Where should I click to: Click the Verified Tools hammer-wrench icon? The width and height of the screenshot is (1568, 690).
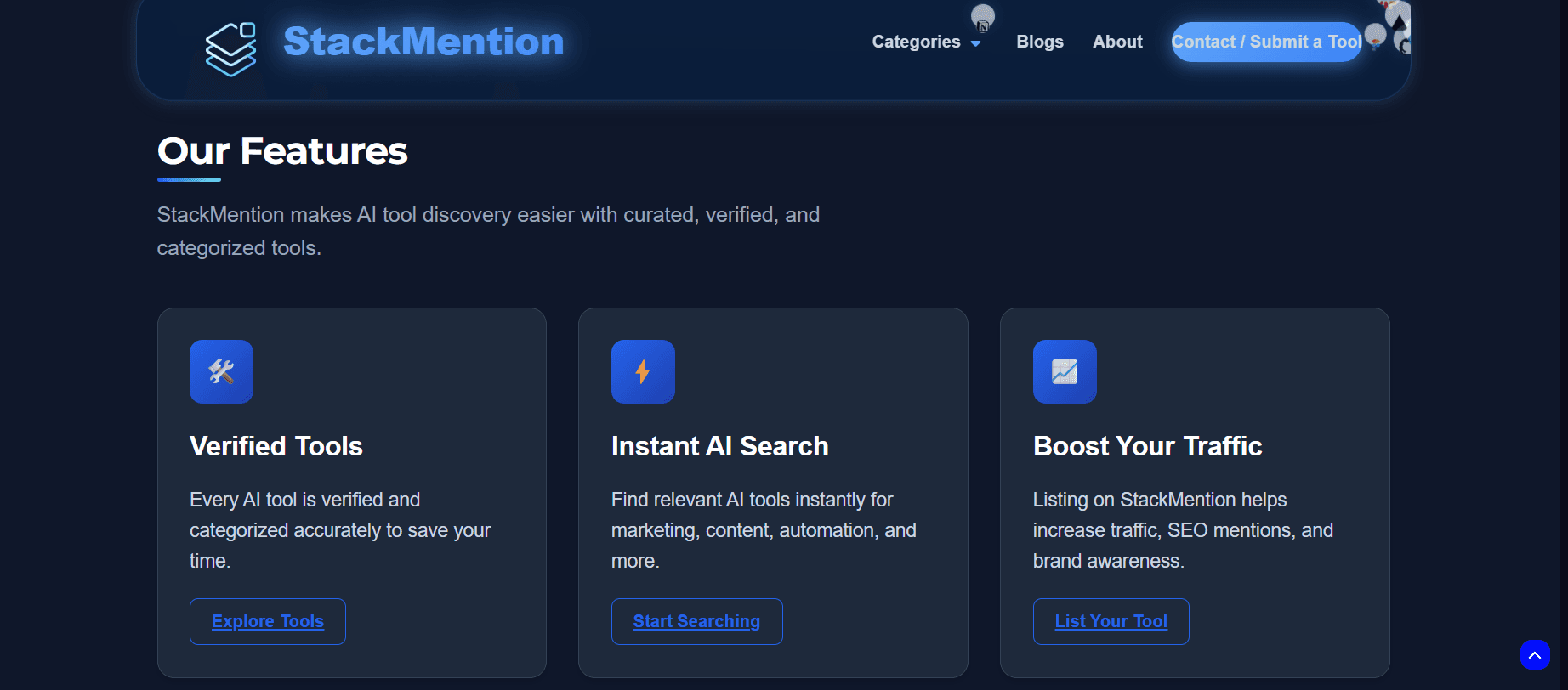221,371
